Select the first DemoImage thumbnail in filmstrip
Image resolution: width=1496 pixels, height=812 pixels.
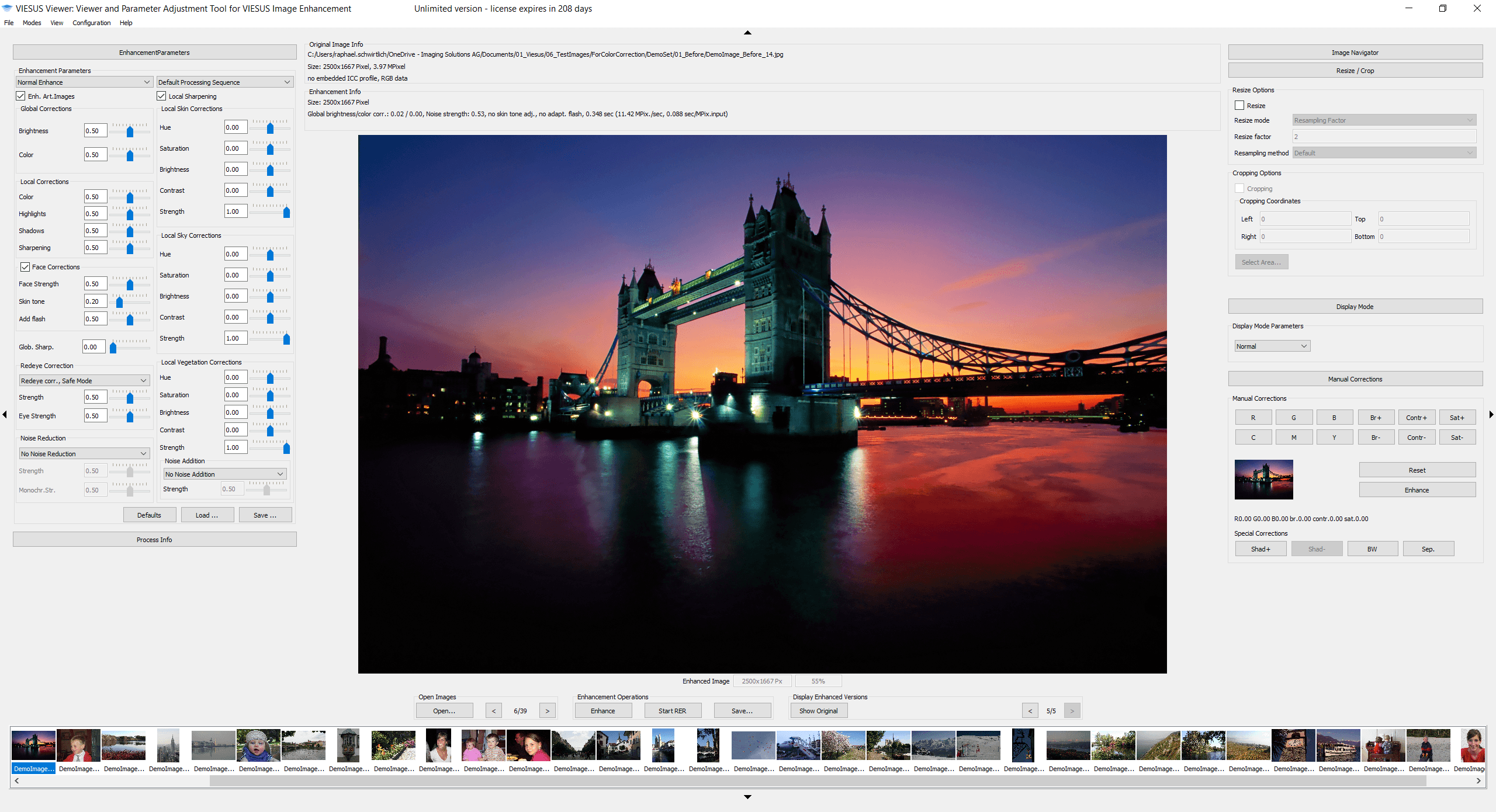33,745
